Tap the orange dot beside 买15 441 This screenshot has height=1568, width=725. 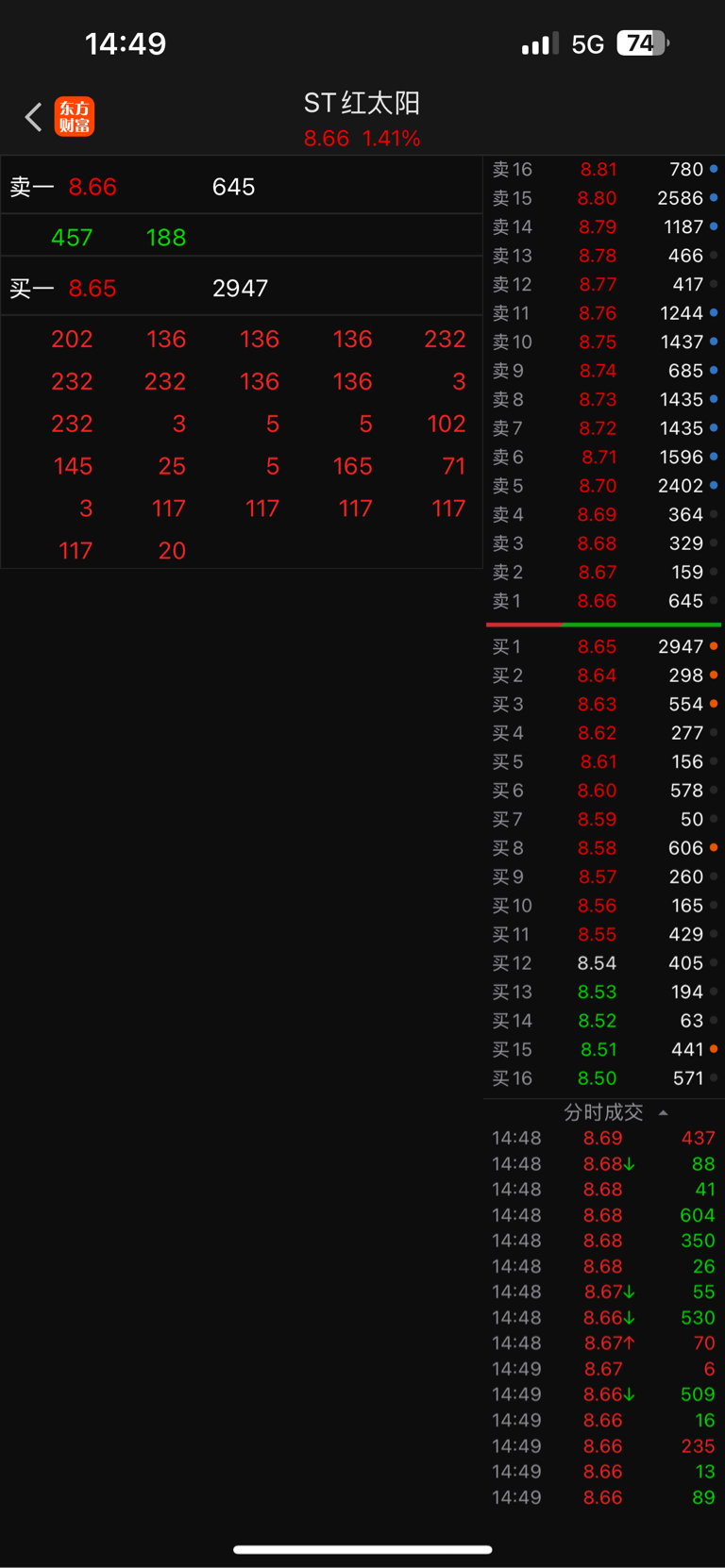tap(714, 1049)
